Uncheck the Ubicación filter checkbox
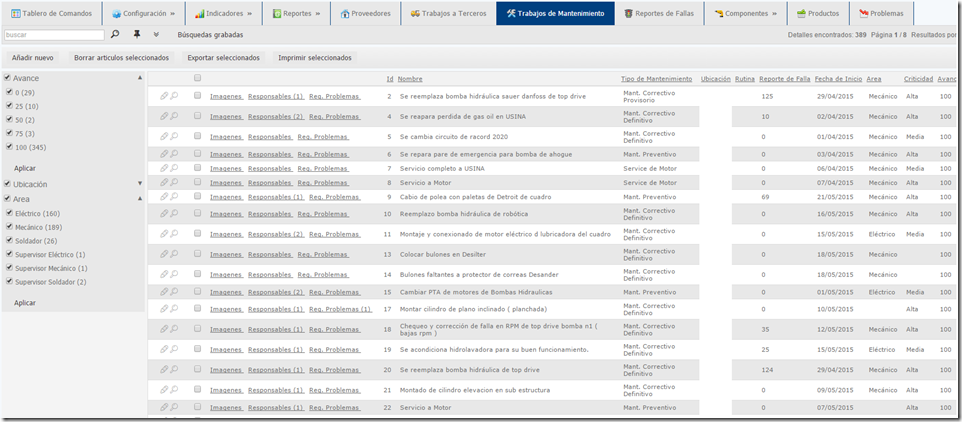 [x=7, y=183]
